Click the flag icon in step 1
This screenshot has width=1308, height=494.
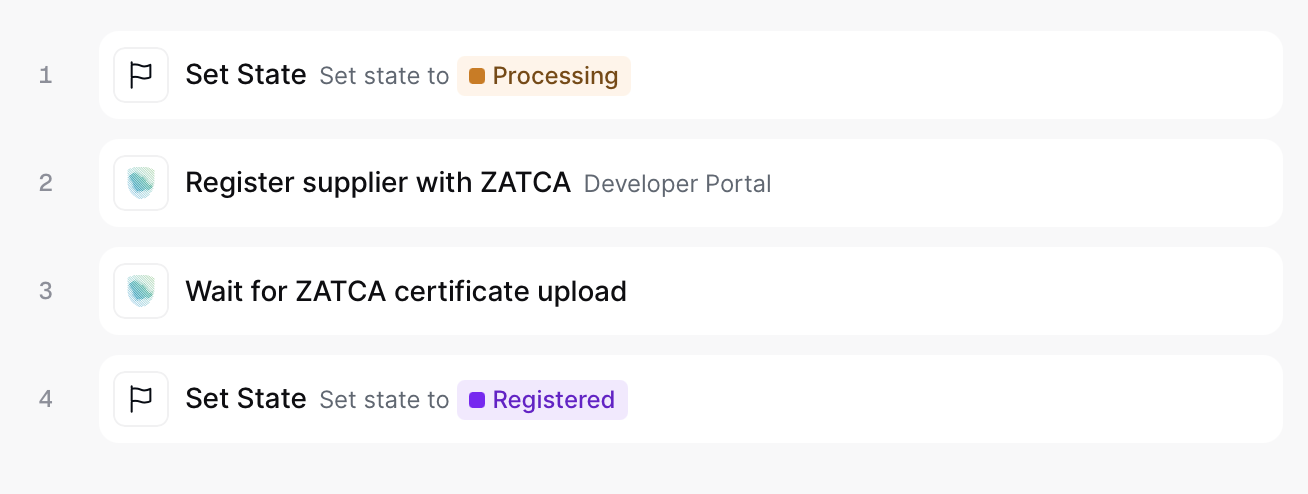141,75
